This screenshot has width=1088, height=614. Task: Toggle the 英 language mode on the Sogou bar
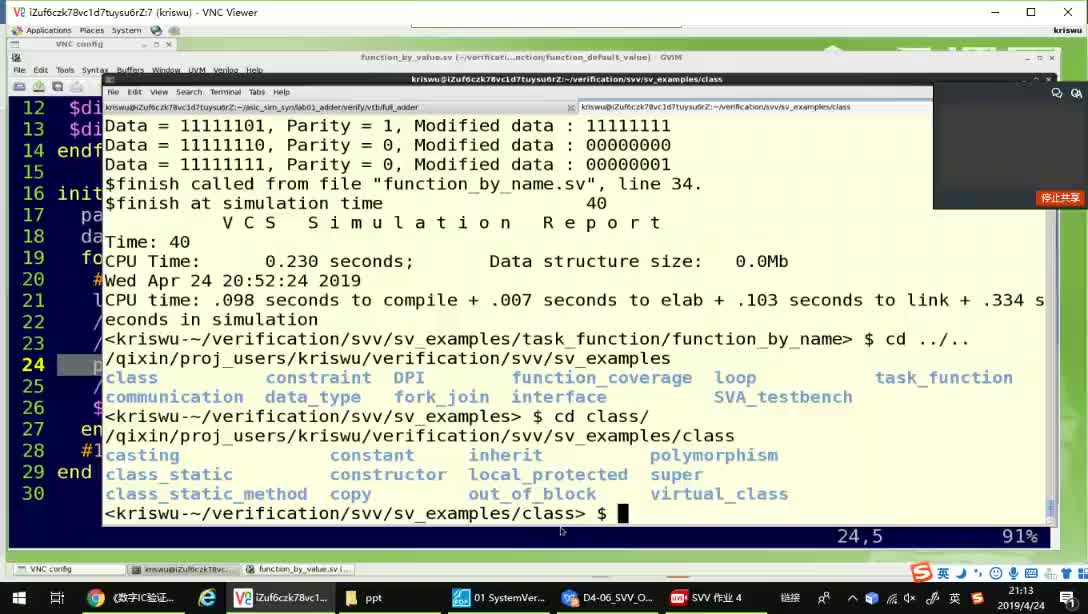coord(943,573)
